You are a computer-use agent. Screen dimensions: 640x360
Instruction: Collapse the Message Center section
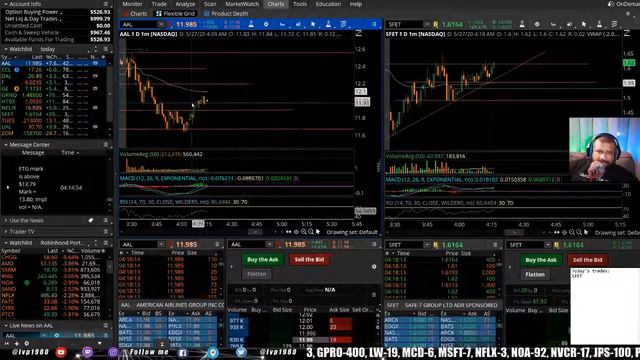(6, 144)
